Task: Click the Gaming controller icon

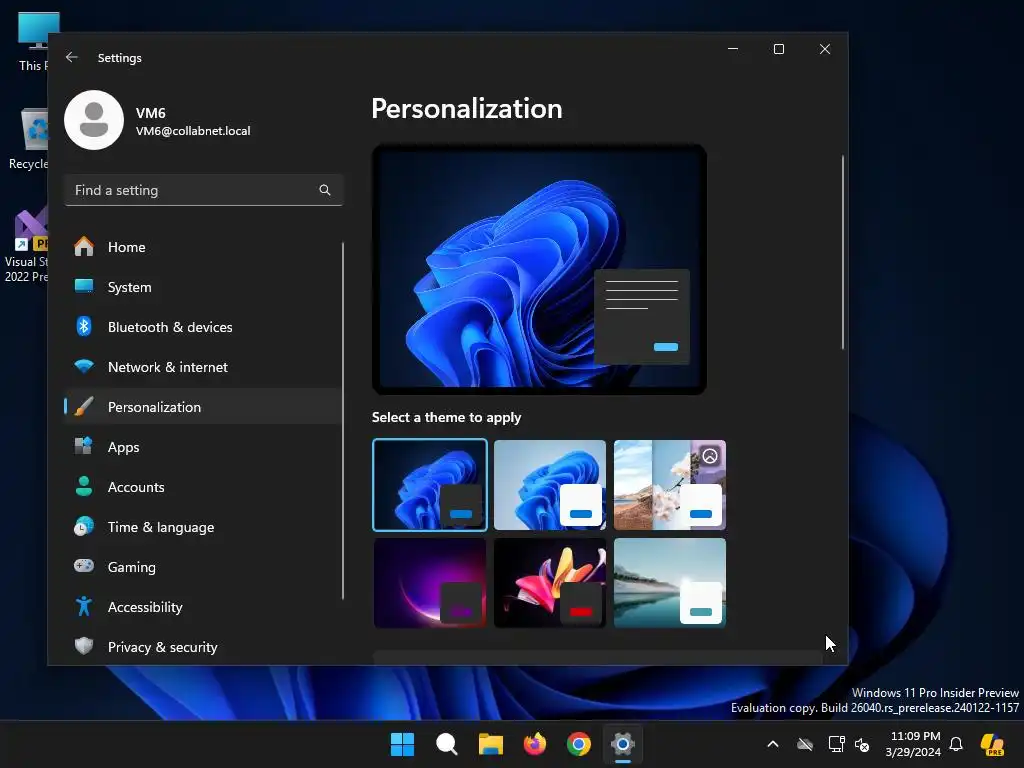Action: point(84,566)
